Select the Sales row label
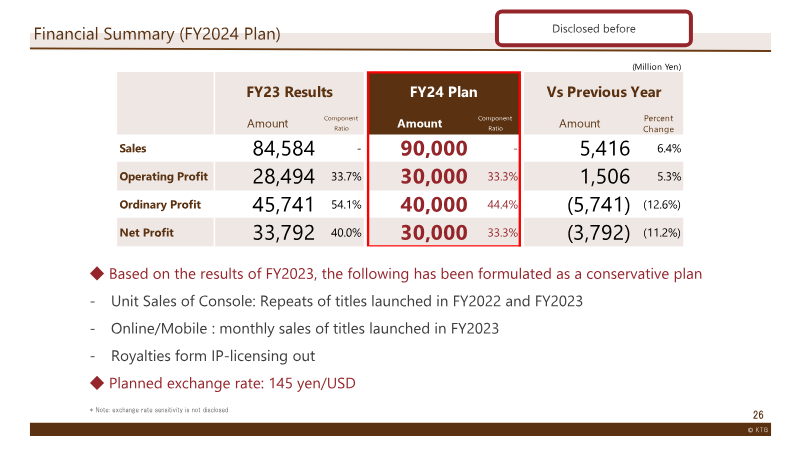 [133, 148]
